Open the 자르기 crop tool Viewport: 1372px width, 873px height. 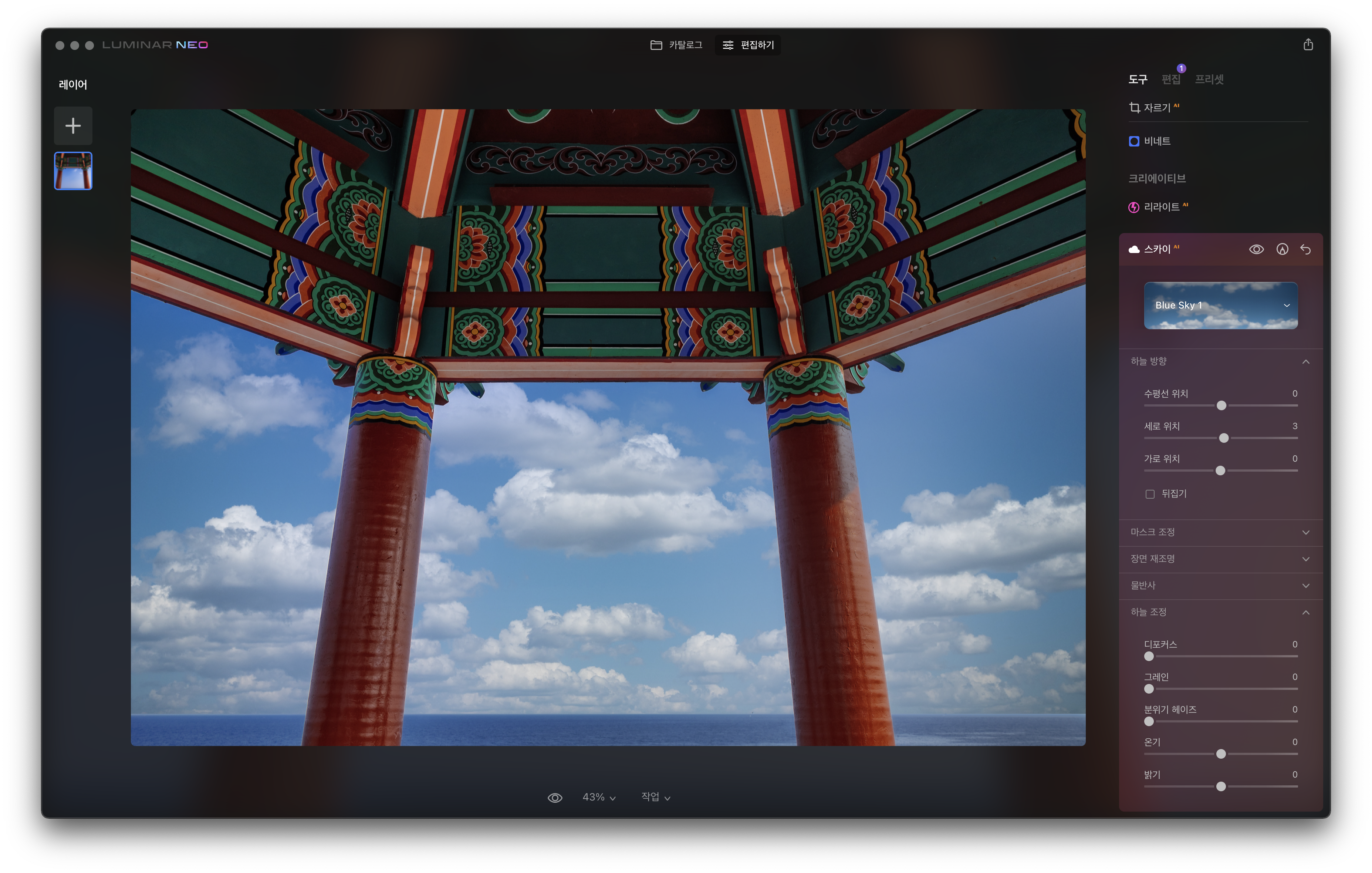[x=1157, y=108]
